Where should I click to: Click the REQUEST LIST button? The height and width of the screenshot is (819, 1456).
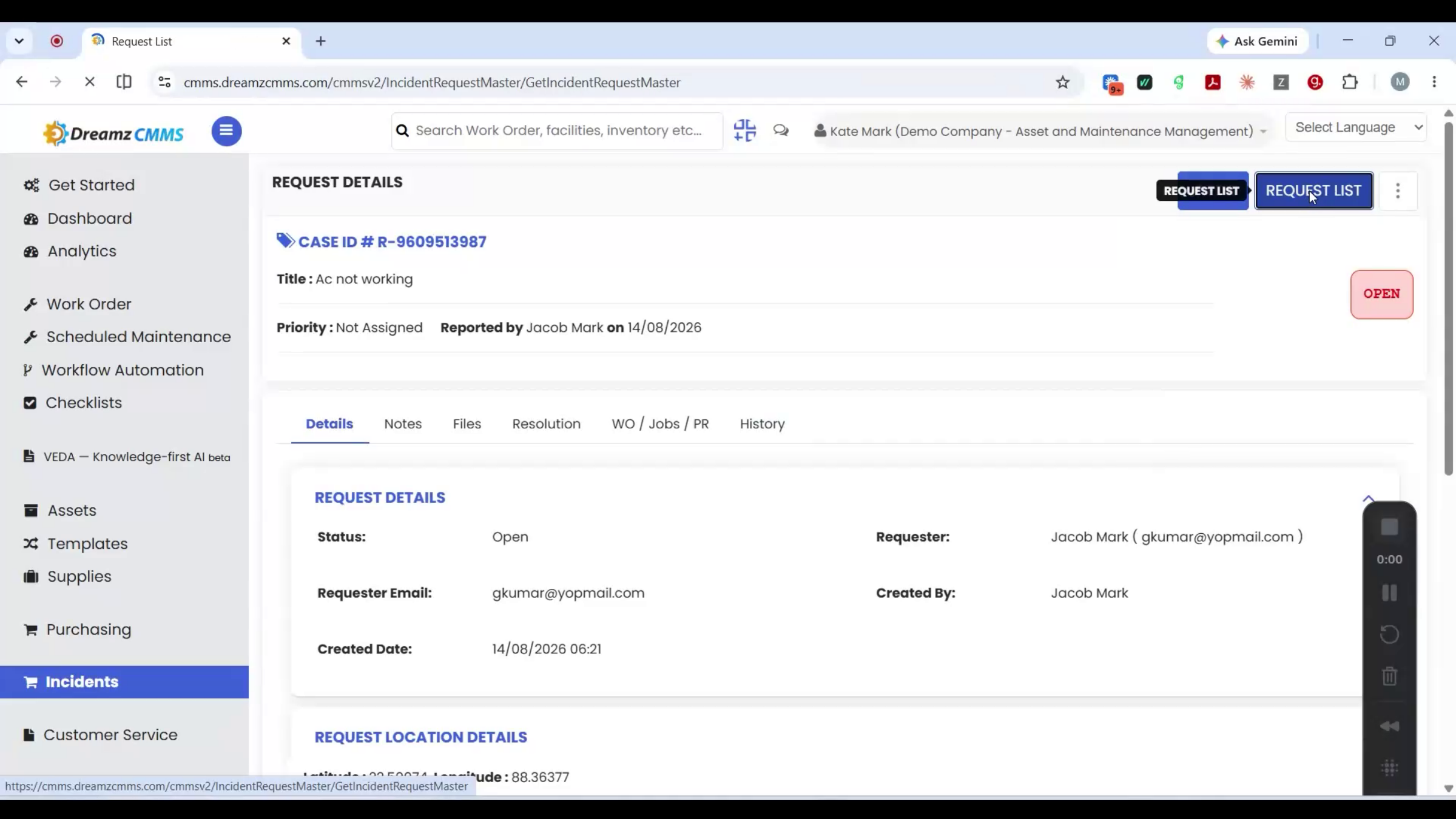tap(1313, 191)
